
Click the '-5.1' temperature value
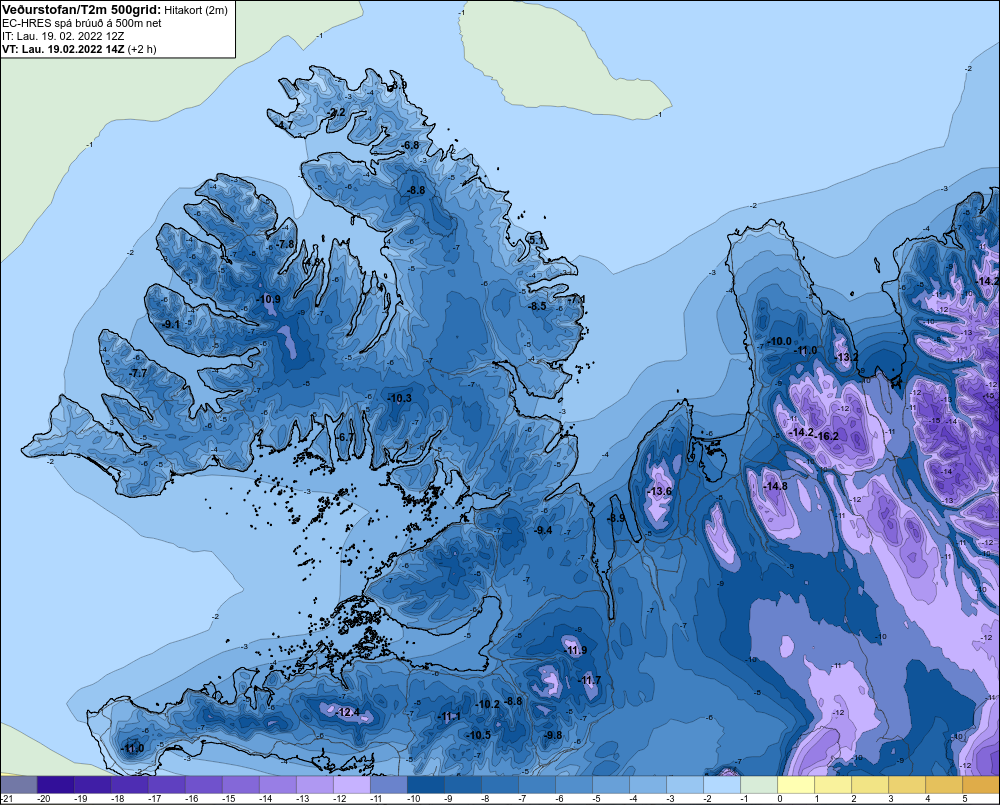click(536, 240)
